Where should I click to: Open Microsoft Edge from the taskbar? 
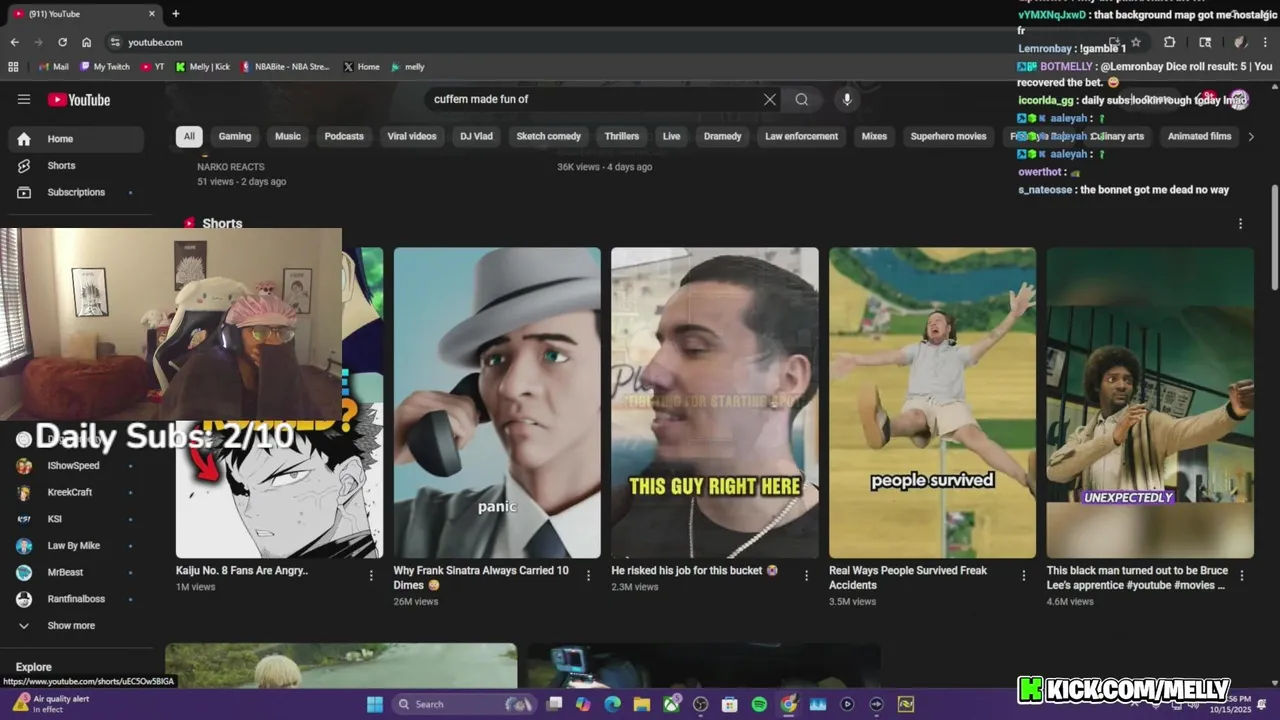[612, 704]
